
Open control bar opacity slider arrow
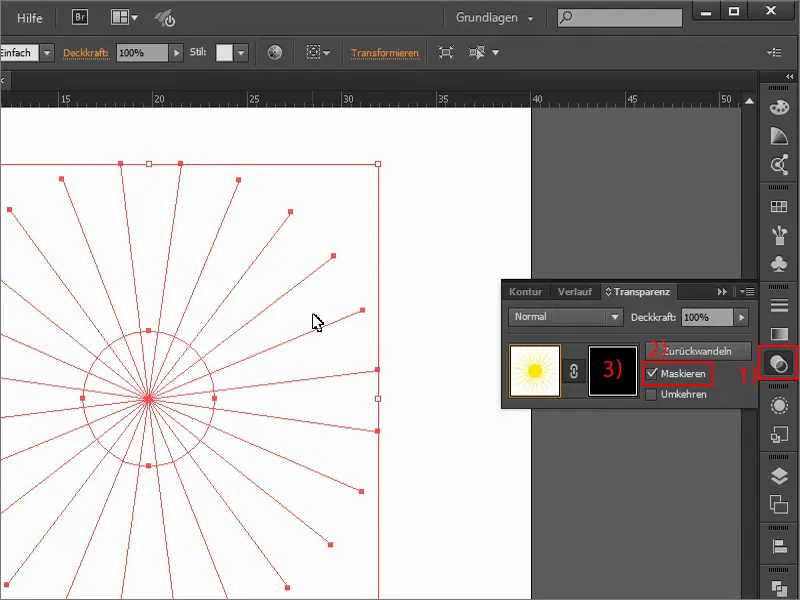point(176,53)
